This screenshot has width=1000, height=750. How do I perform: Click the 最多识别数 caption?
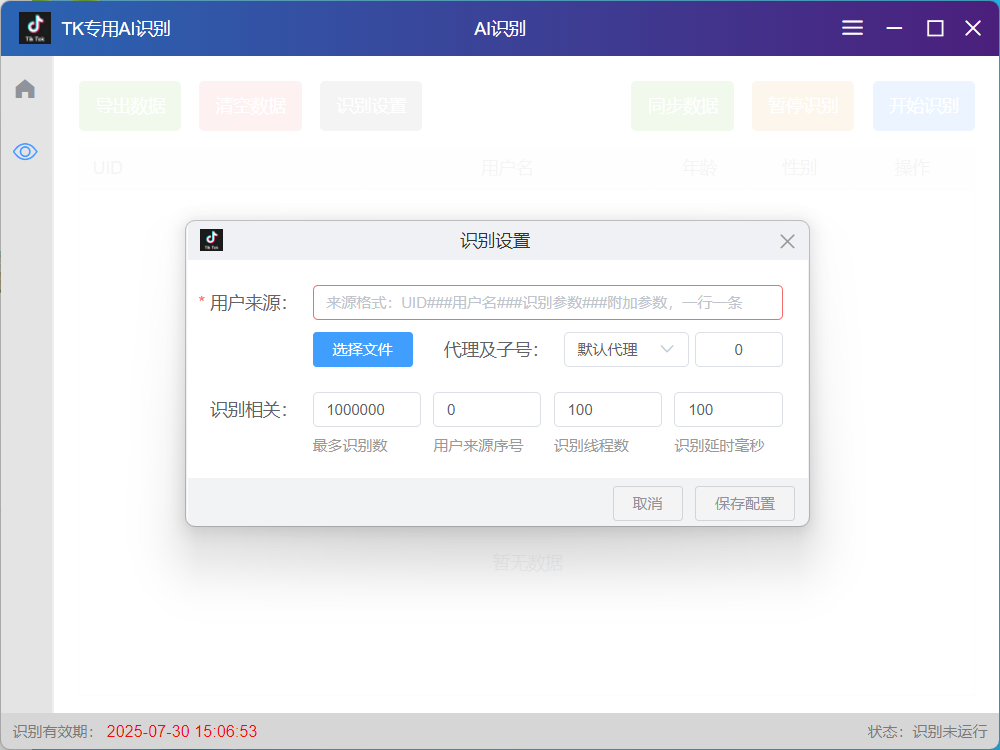tap(350, 446)
